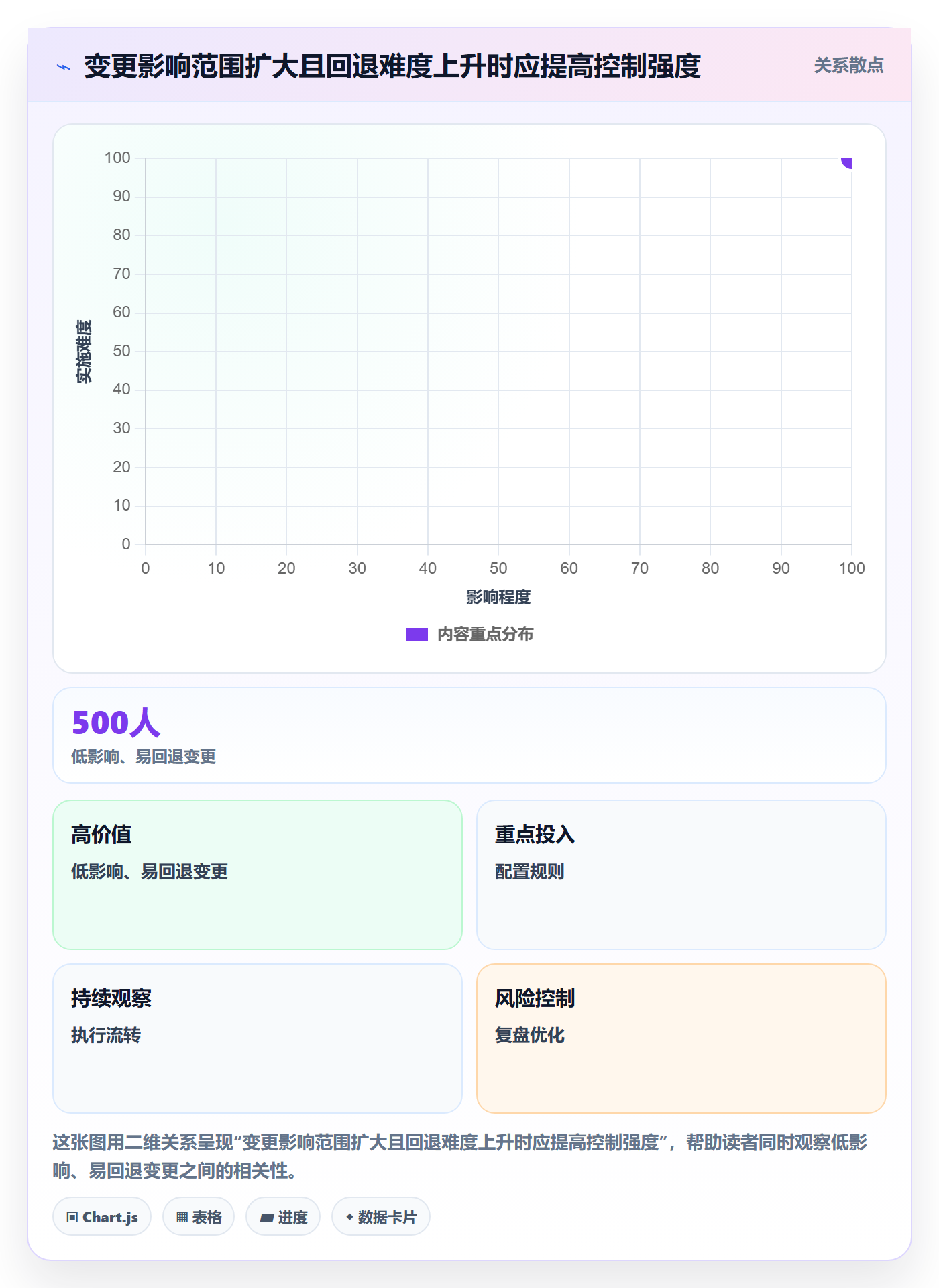The image size is (939, 1288).
Task: Open the 风险控制 quadrant card
Action: pos(681,1038)
